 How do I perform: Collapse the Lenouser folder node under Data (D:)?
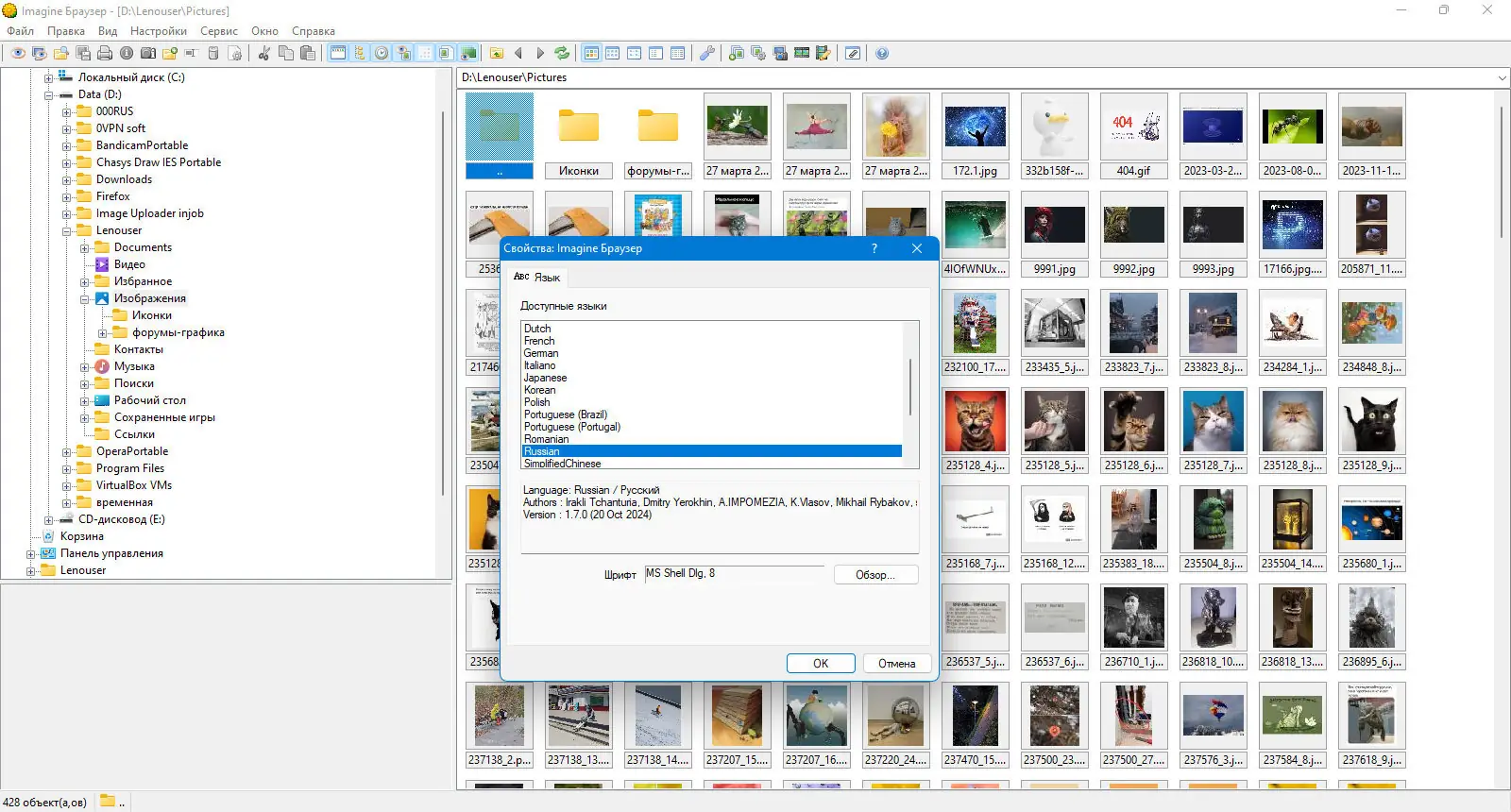point(66,231)
